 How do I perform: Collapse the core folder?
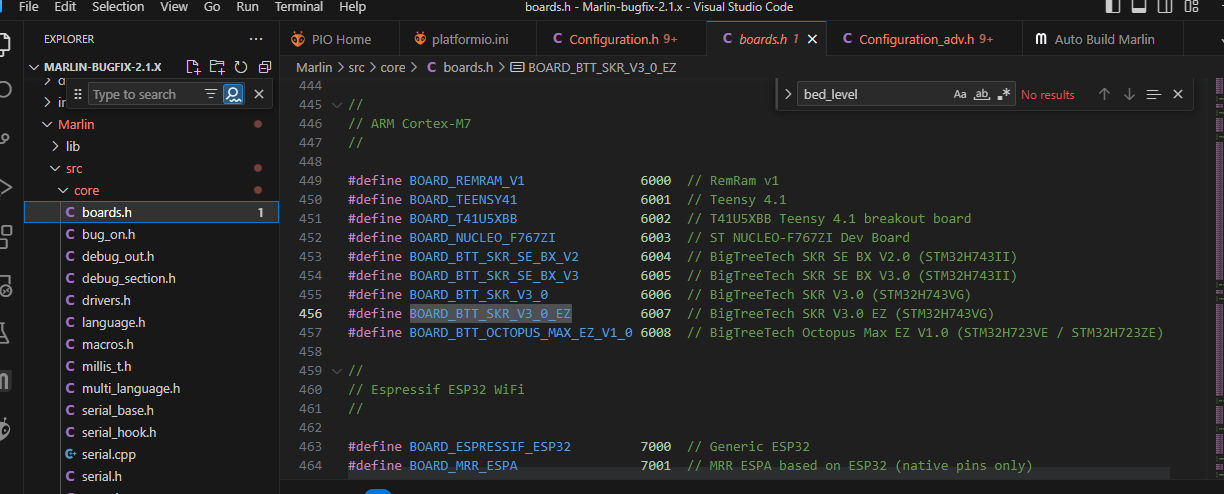pos(152,190)
